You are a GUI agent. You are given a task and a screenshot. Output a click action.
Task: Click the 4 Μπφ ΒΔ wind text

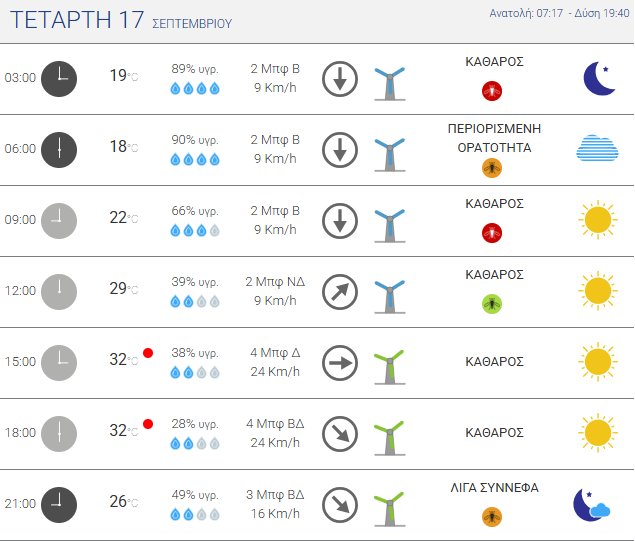click(273, 424)
